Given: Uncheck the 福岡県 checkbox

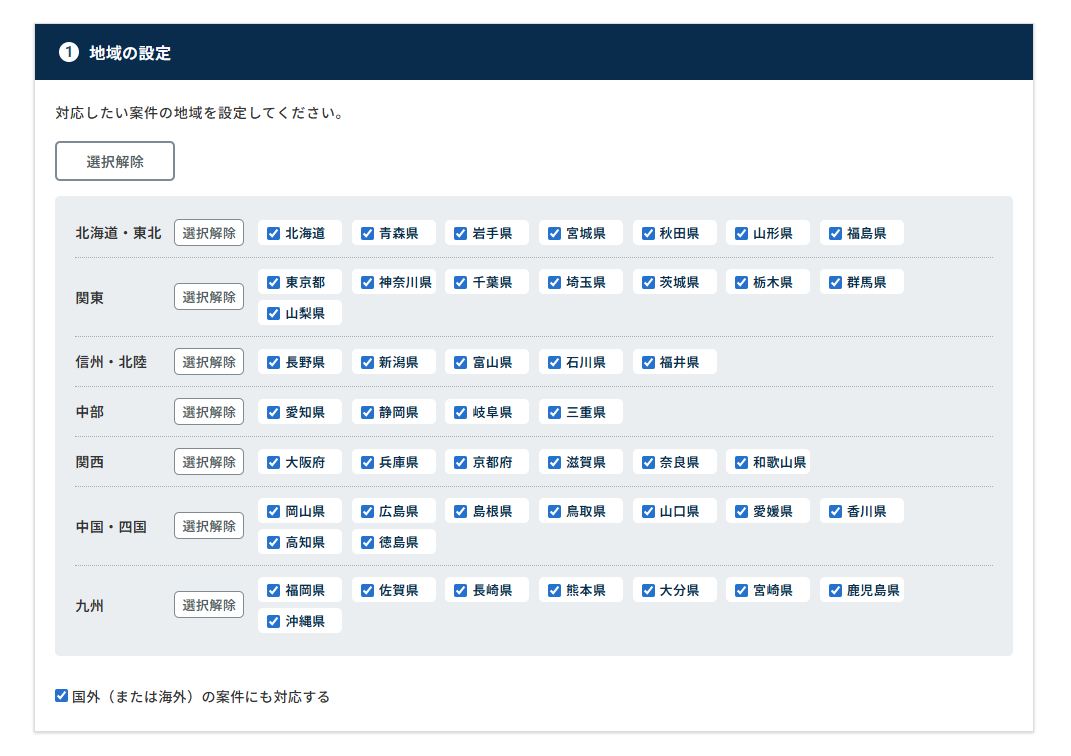Looking at the screenshot, I should pos(273,591).
